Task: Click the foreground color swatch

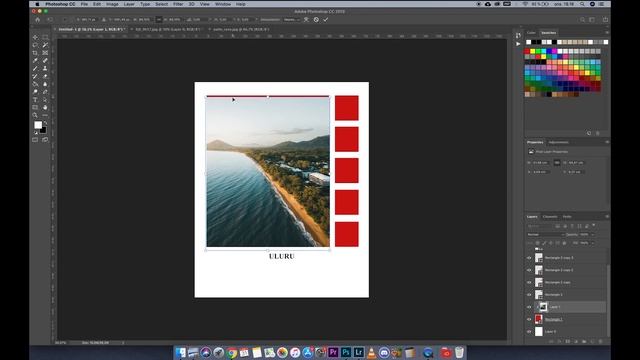Action: 38,125
